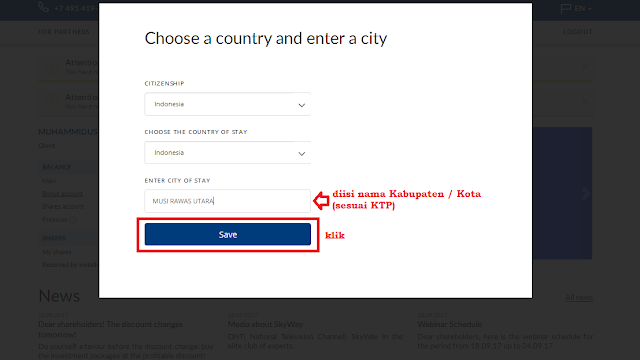Click the phone icon in header

(43, 7)
